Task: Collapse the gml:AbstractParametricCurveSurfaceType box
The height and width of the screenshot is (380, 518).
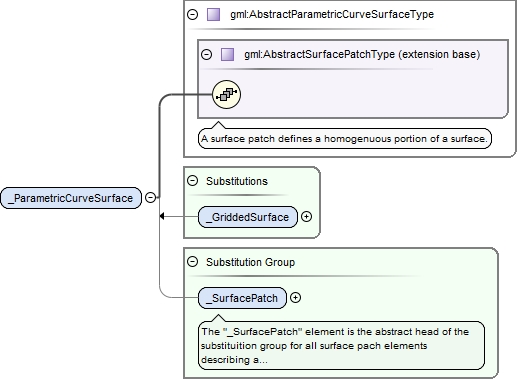Action: point(192,15)
